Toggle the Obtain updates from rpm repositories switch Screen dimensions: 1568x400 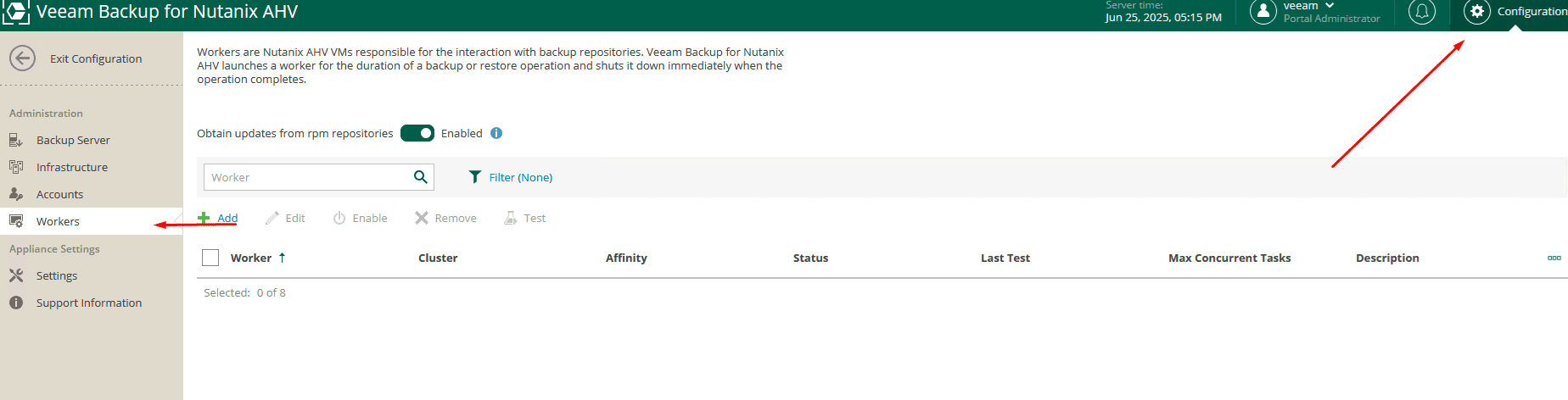coord(417,133)
